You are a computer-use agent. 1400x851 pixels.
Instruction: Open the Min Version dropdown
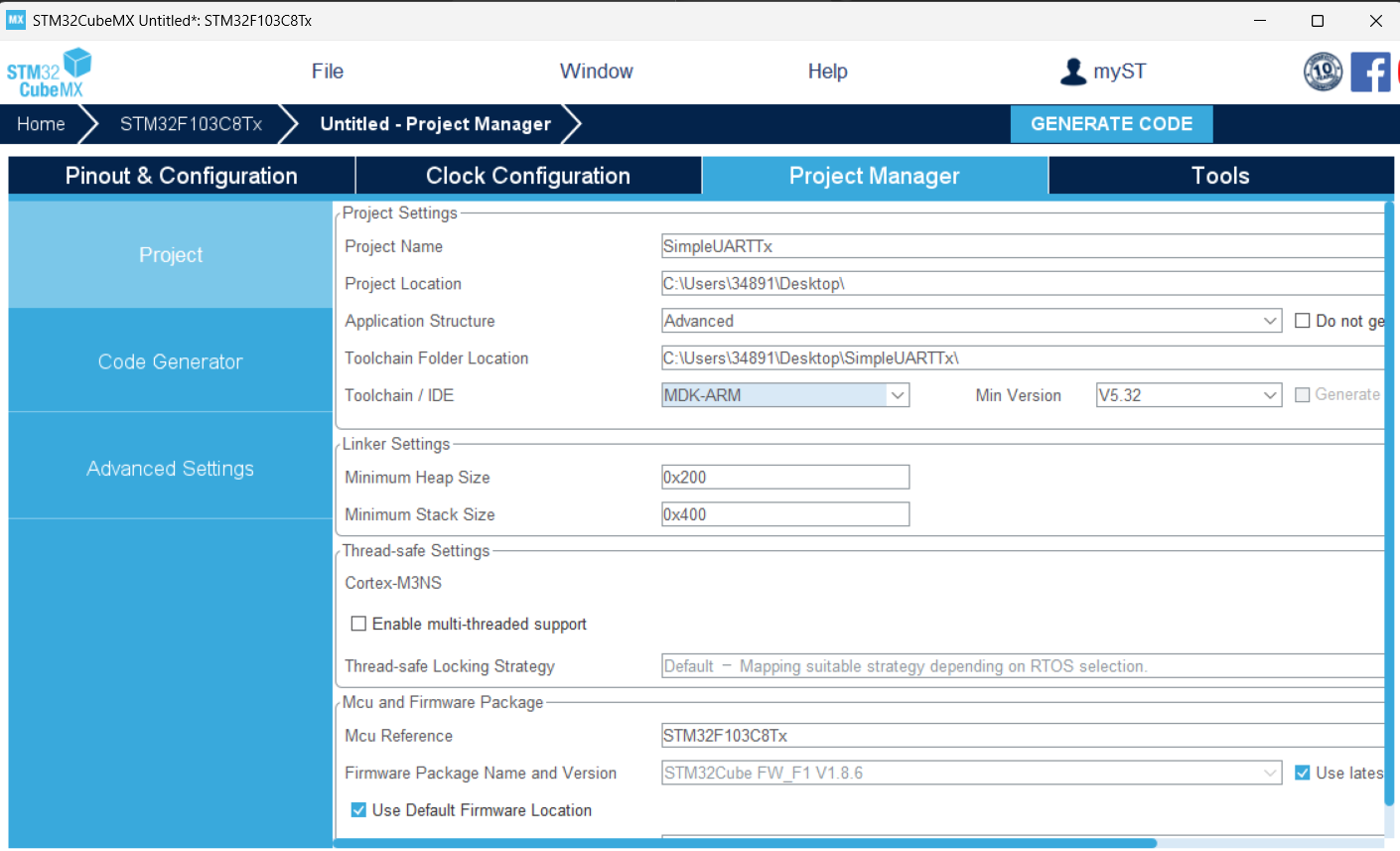point(1189,395)
